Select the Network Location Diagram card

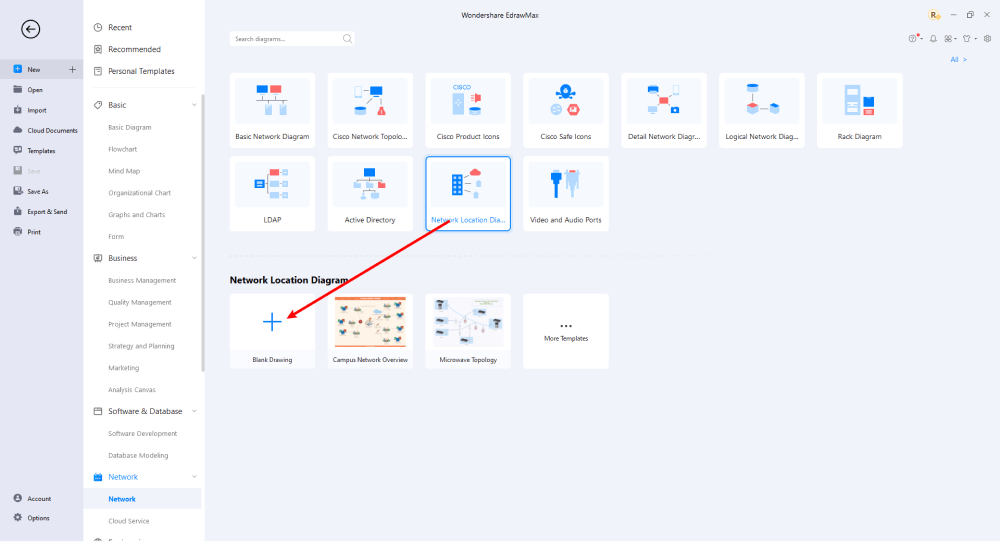click(x=468, y=193)
